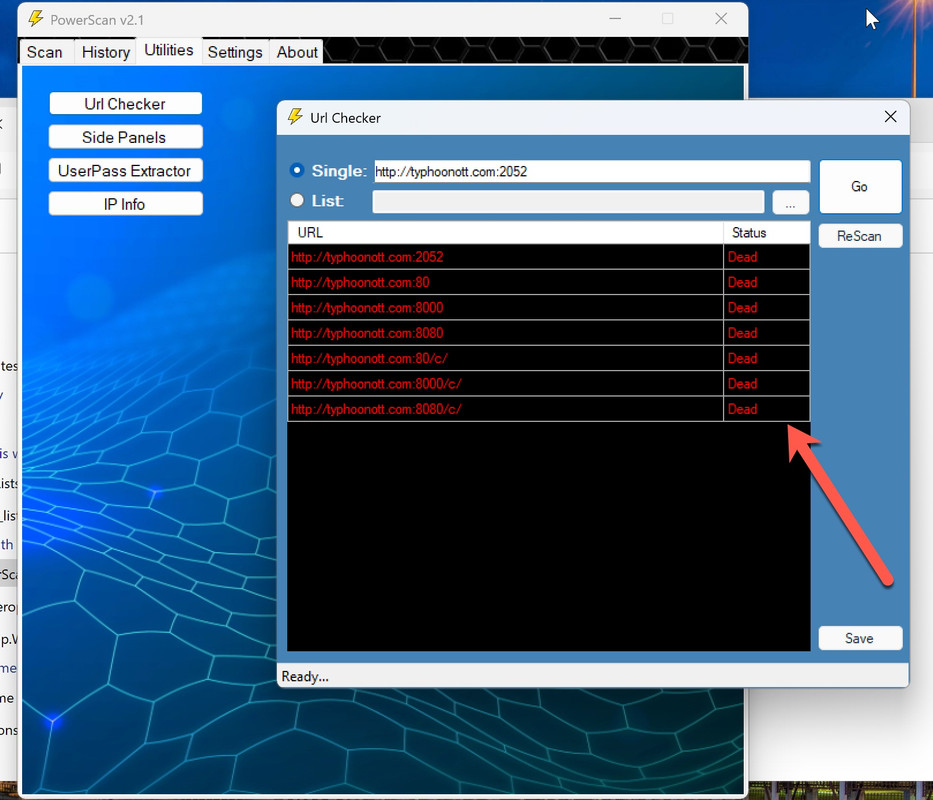933x800 pixels.
Task: Select row http://typhoonott.com:80/c/
Action: [x=549, y=358]
